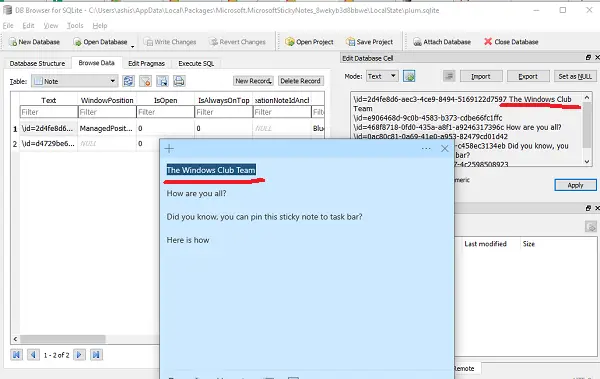600x379 pixels.
Task: Click the table horizontal scrollbar thumb
Action: tap(63, 339)
